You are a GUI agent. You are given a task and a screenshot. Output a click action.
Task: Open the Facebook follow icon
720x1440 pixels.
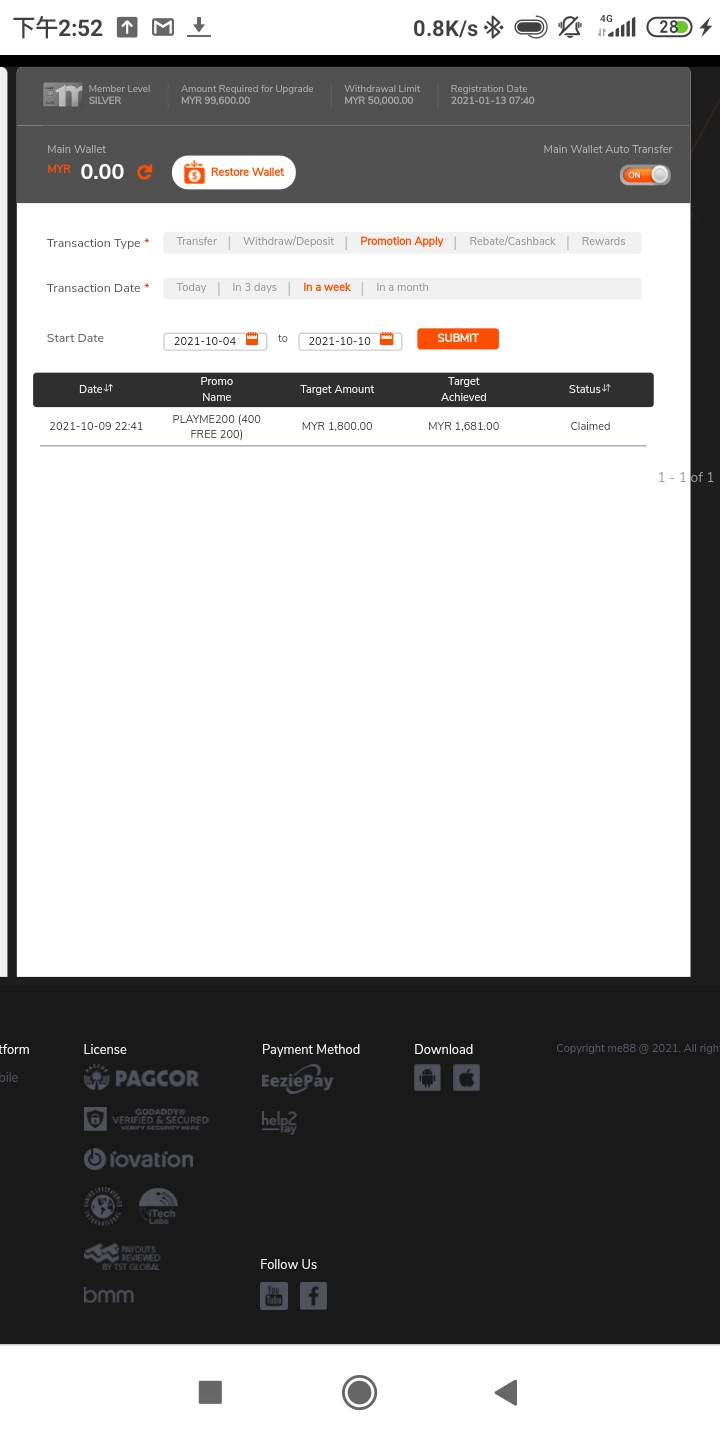point(313,1296)
